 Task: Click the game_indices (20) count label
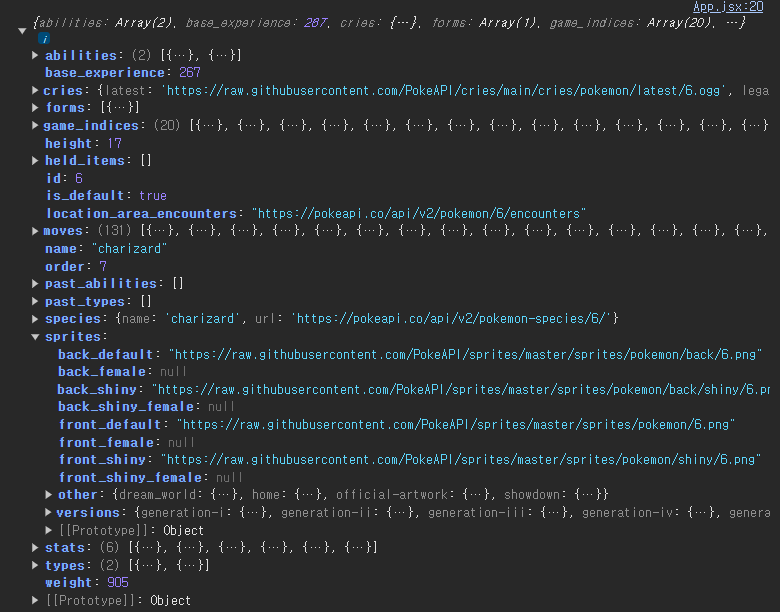pos(167,125)
